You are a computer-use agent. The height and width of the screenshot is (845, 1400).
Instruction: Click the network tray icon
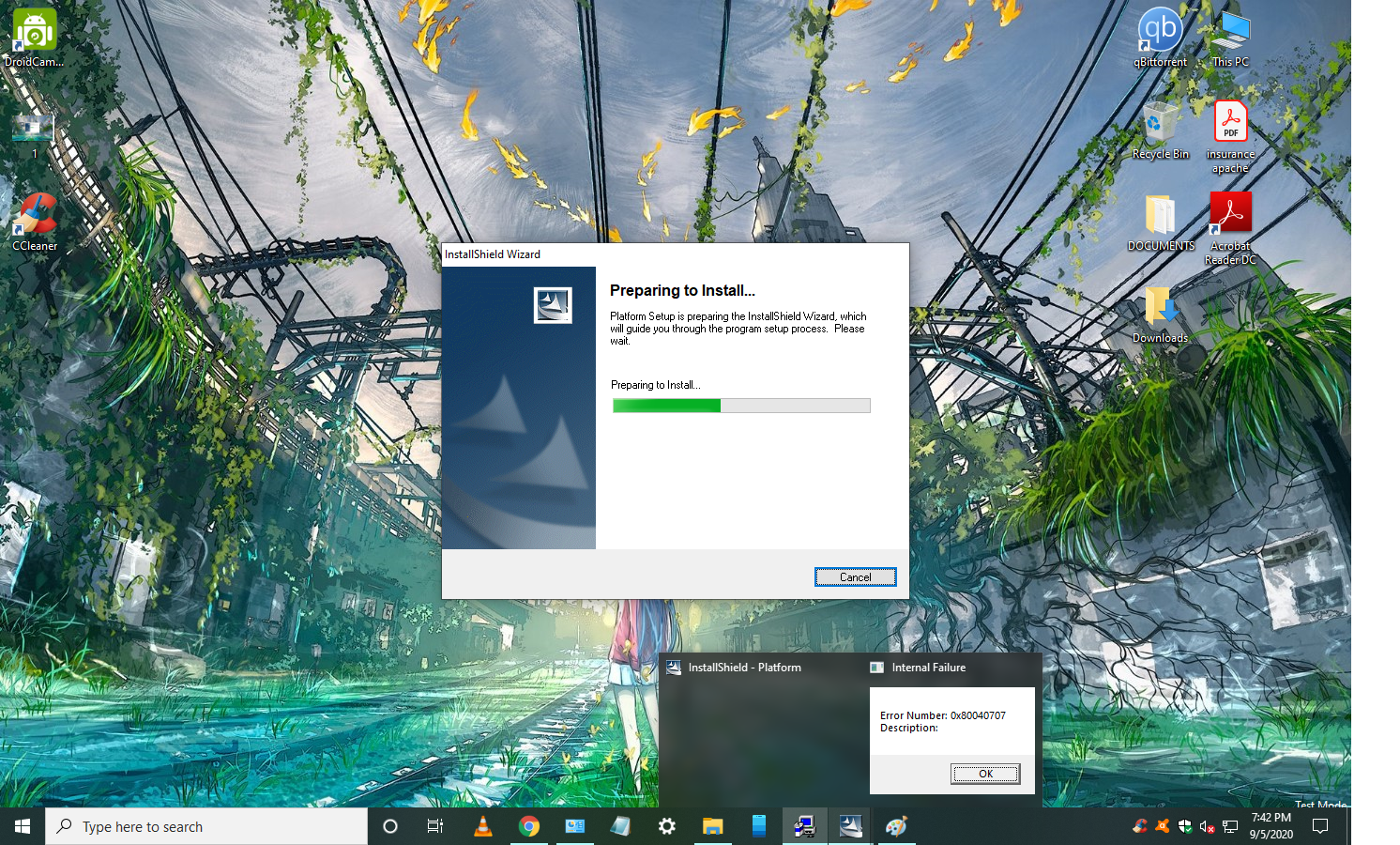point(1230,826)
